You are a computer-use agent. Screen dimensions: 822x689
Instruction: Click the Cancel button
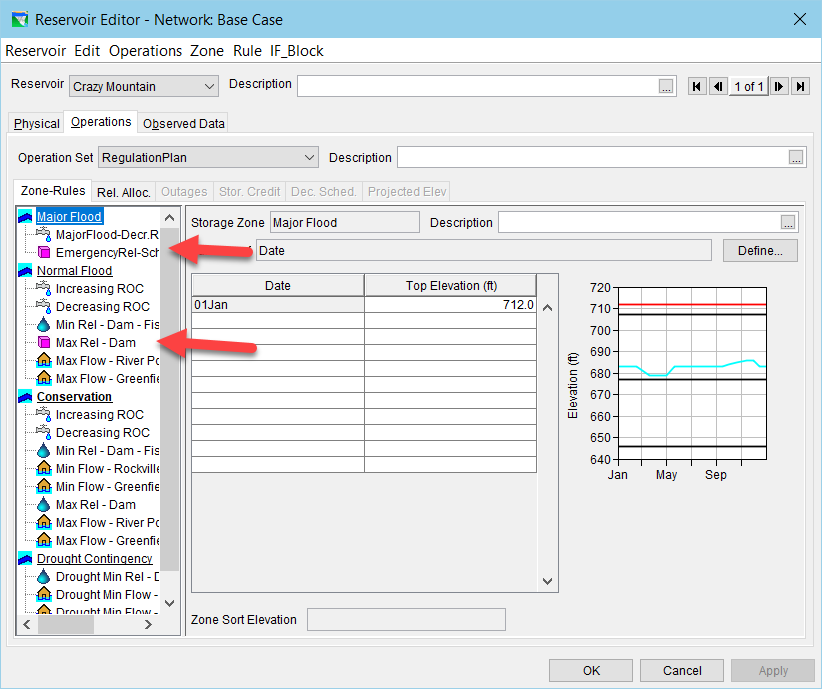click(682, 671)
